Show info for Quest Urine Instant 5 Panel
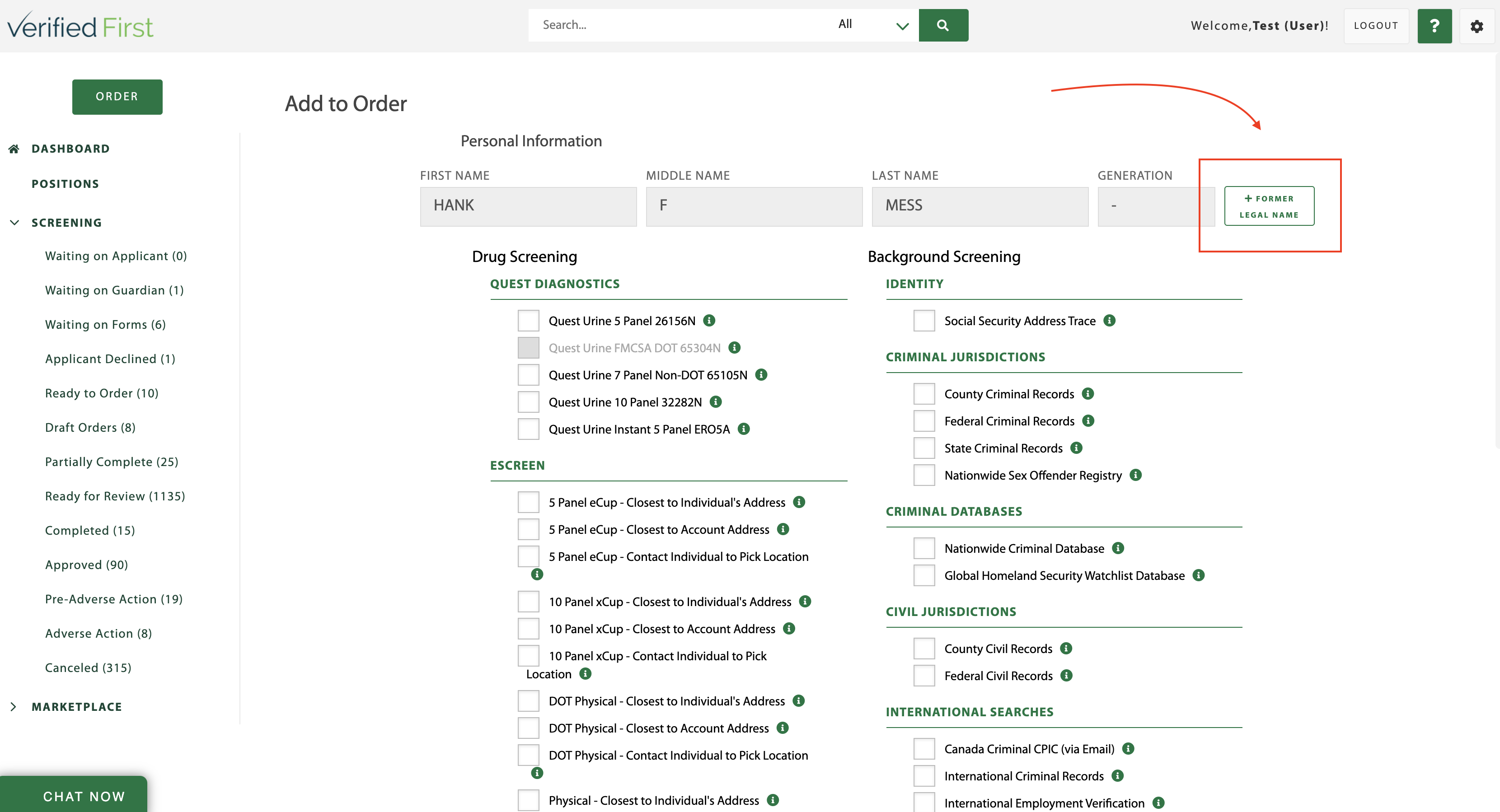This screenshot has width=1500, height=812. [x=744, y=429]
